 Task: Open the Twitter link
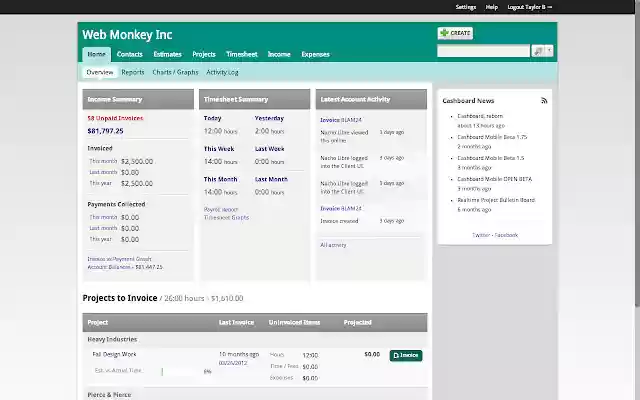click(481, 235)
